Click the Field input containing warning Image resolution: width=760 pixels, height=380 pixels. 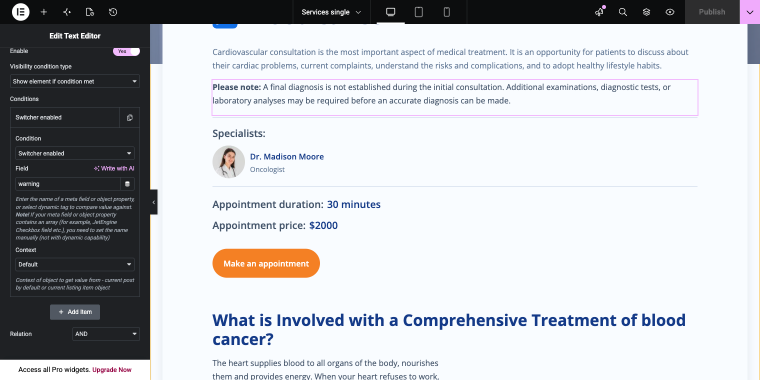tap(68, 184)
